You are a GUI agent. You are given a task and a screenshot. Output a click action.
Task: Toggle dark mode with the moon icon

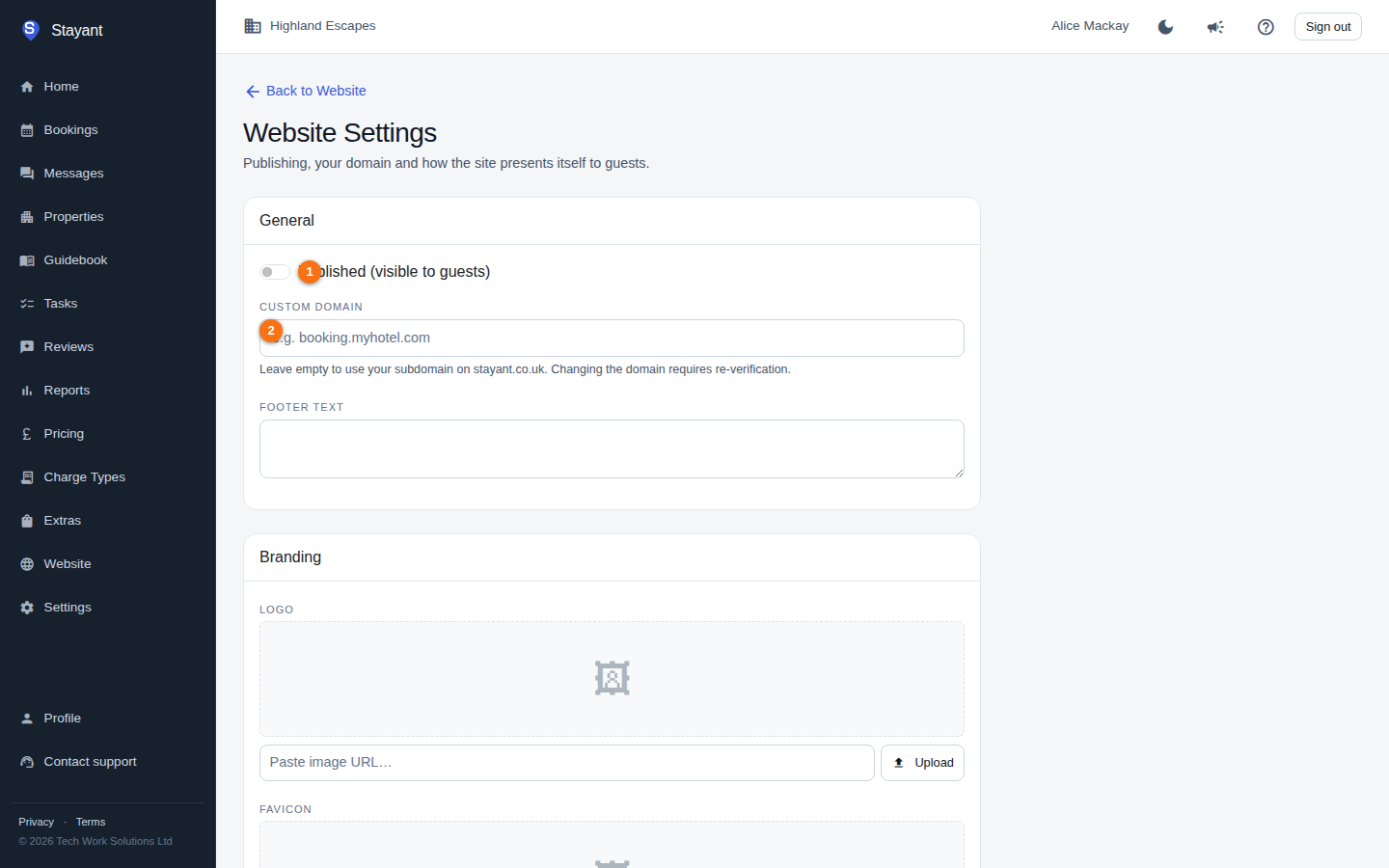[1165, 27]
